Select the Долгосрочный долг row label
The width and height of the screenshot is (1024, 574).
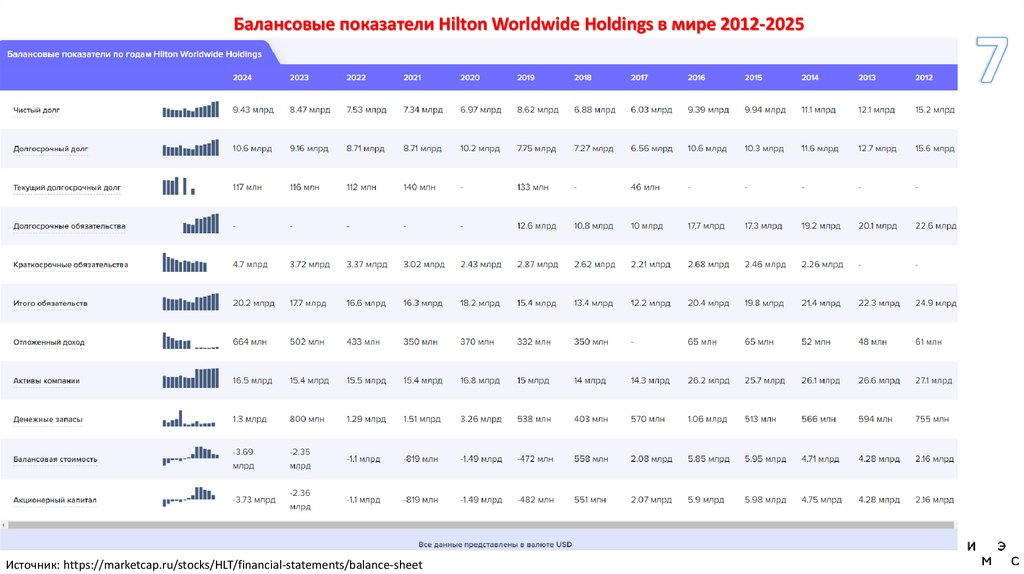(x=50, y=148)
